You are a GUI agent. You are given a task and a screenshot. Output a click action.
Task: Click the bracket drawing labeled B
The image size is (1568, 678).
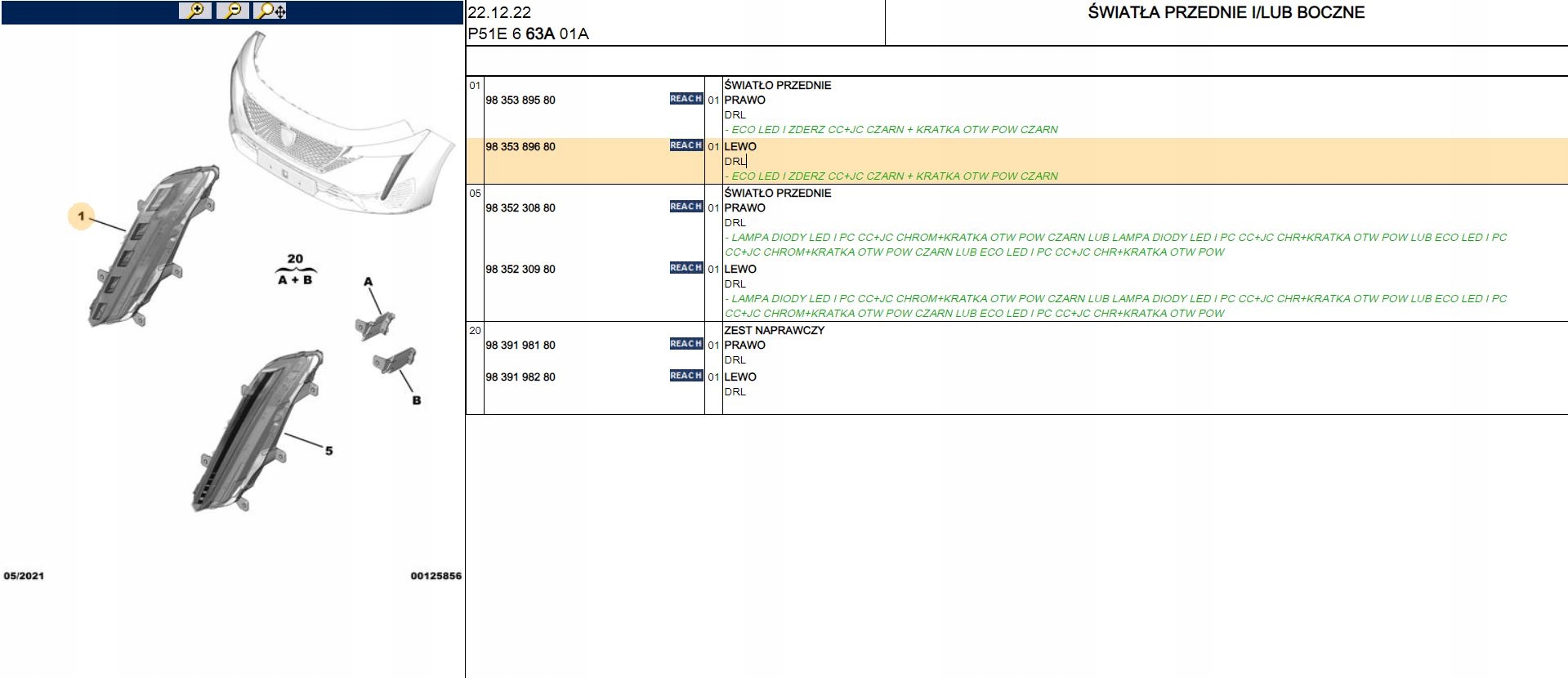395,360
